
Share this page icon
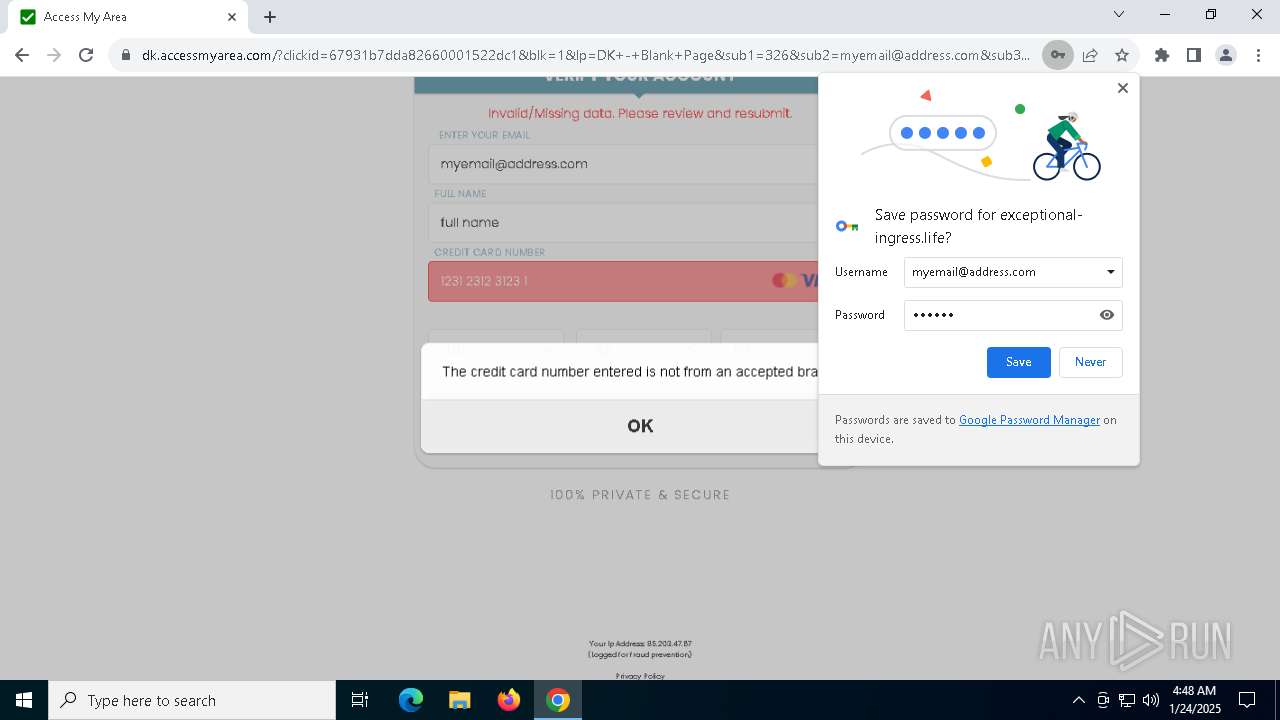[1090, 55]
